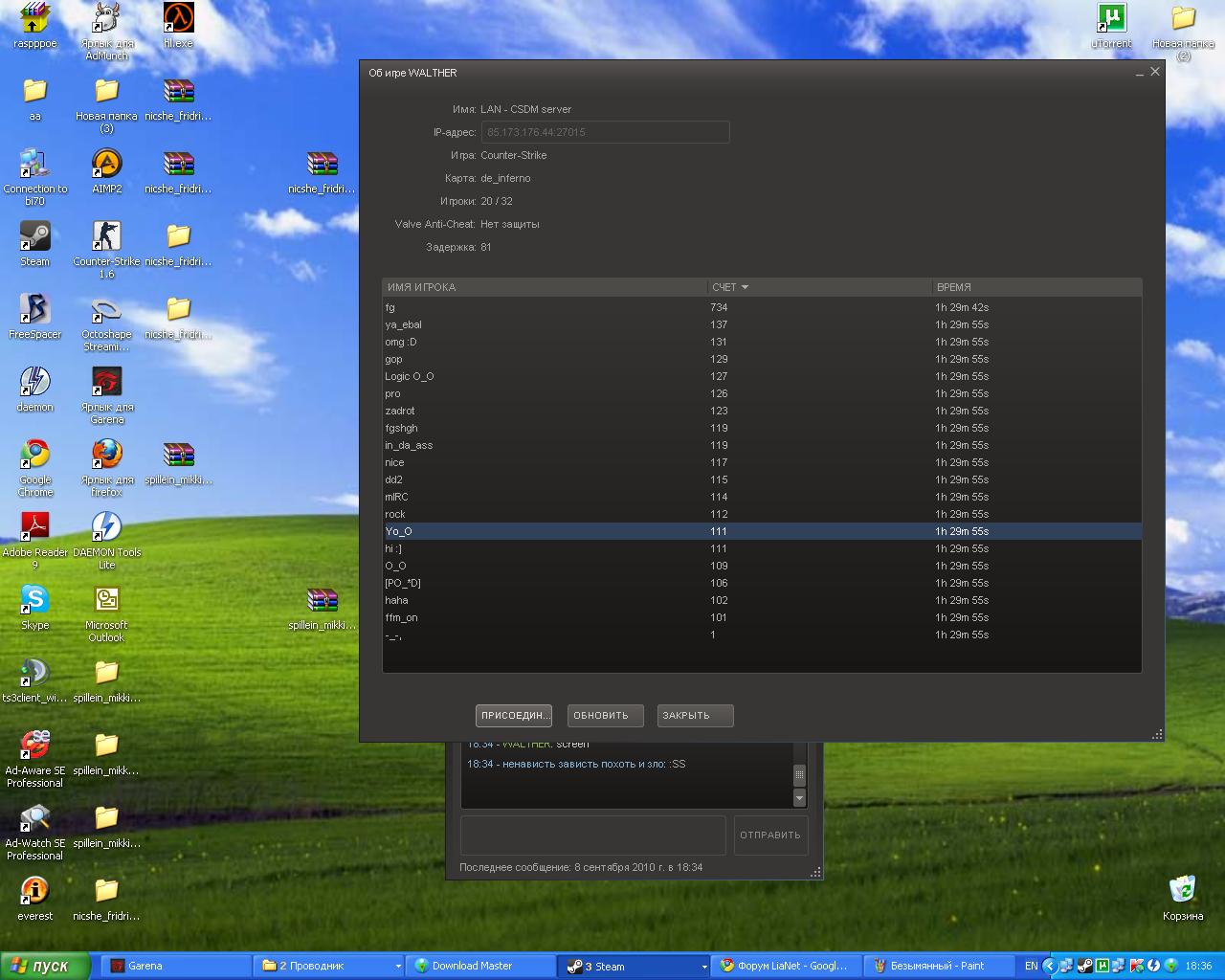Open the raspppoe desktop icon
The image size is (1225, 980).
(x=35, y=26)
